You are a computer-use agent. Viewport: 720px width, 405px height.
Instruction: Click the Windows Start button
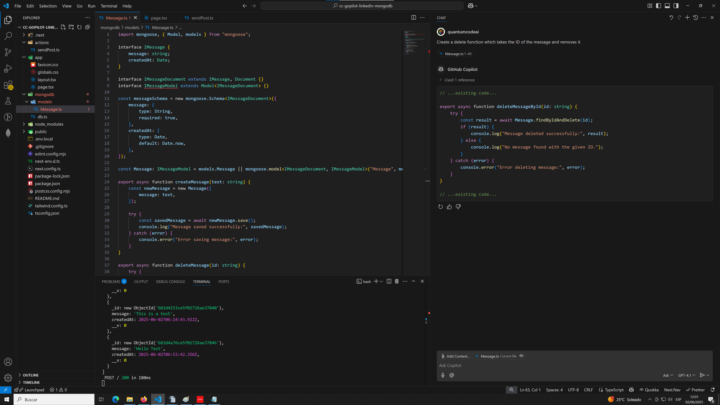tap(6, 399)
